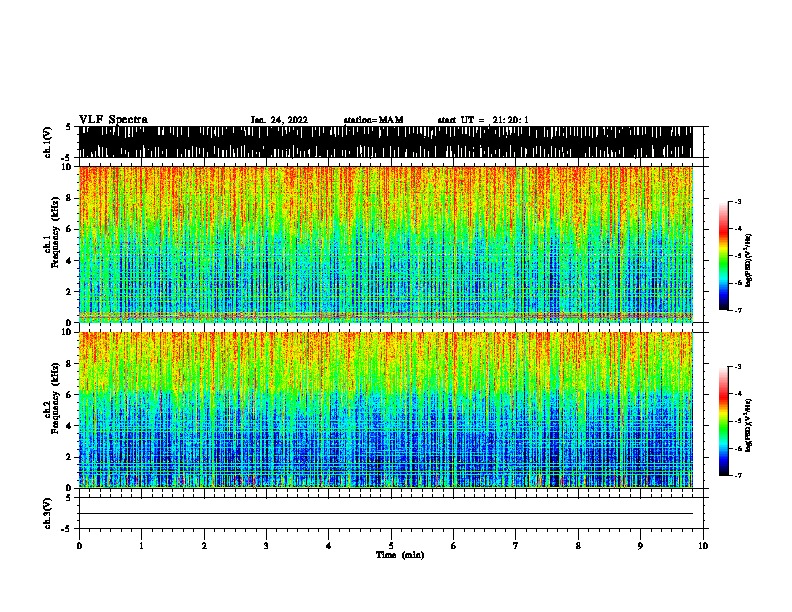Screen dimensions: 792x612
Task: Click the ch.1 colorbar "log(PSD)(V²/Hz)" label
Action: pyautogui.click(x=749, y=260)
